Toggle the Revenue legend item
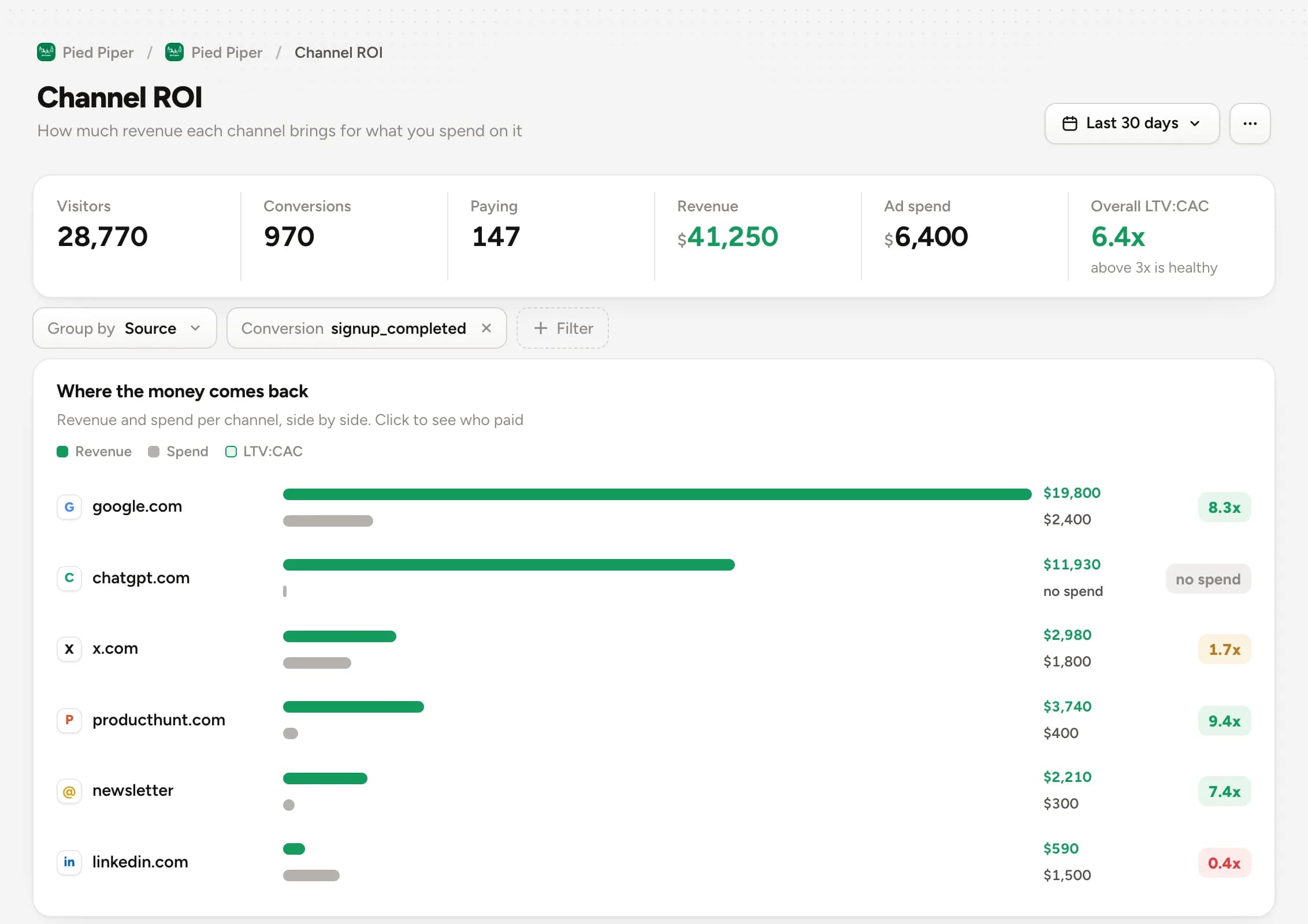The height and width of the screenshot is (924, 1308). point(94,452)
